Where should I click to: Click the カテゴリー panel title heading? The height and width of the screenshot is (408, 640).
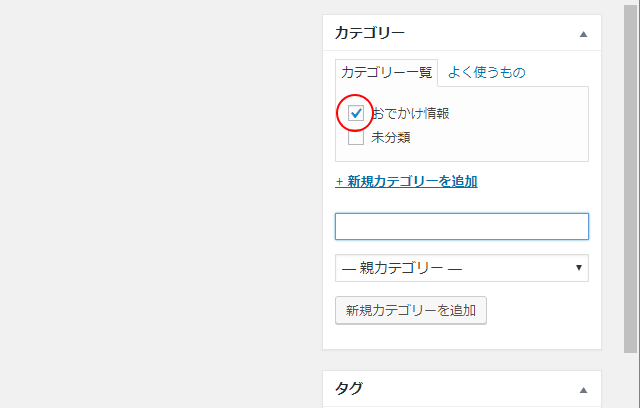[x=370, y=33]
